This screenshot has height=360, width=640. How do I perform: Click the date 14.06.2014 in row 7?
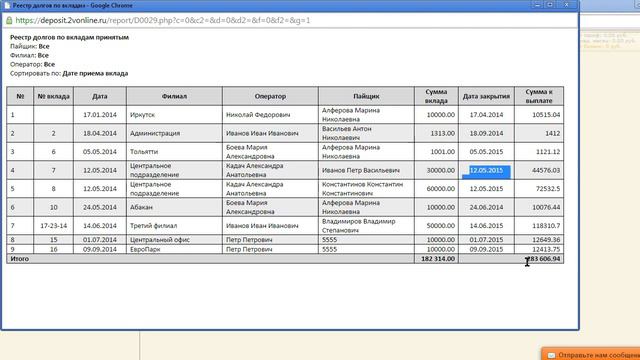100,226
